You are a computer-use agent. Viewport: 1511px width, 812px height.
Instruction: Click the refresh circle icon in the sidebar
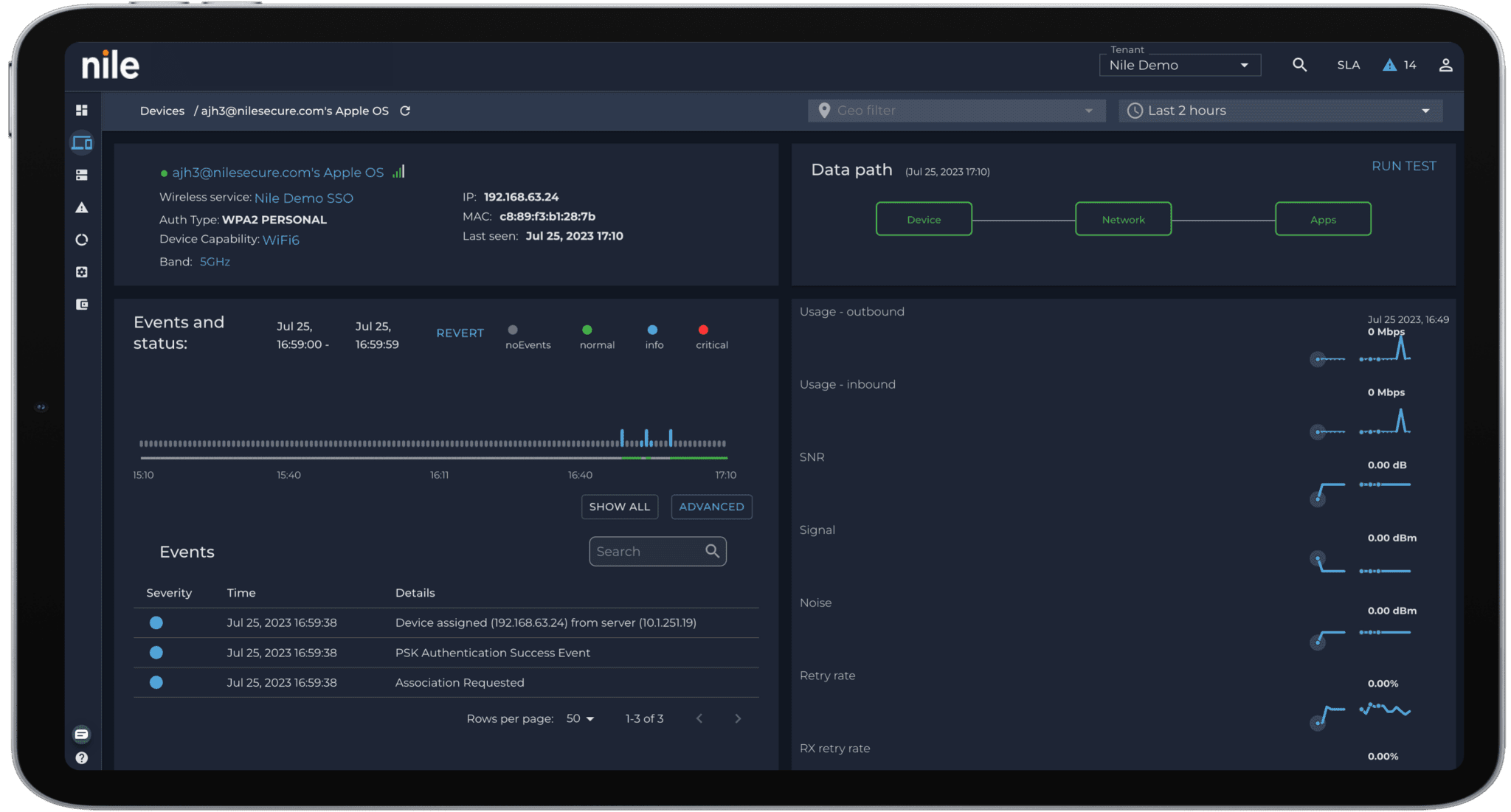click(x=82, y=240)
